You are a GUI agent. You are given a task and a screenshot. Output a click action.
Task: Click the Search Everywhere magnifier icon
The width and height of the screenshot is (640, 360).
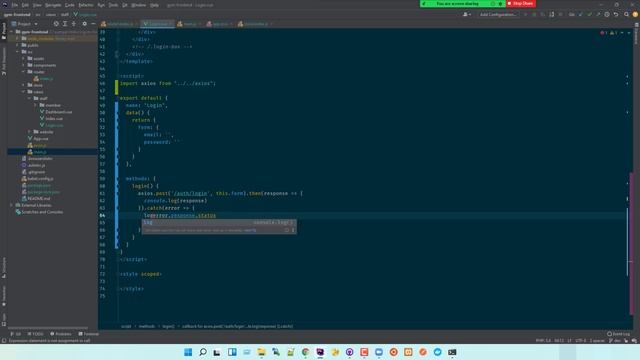click(626, 14)
